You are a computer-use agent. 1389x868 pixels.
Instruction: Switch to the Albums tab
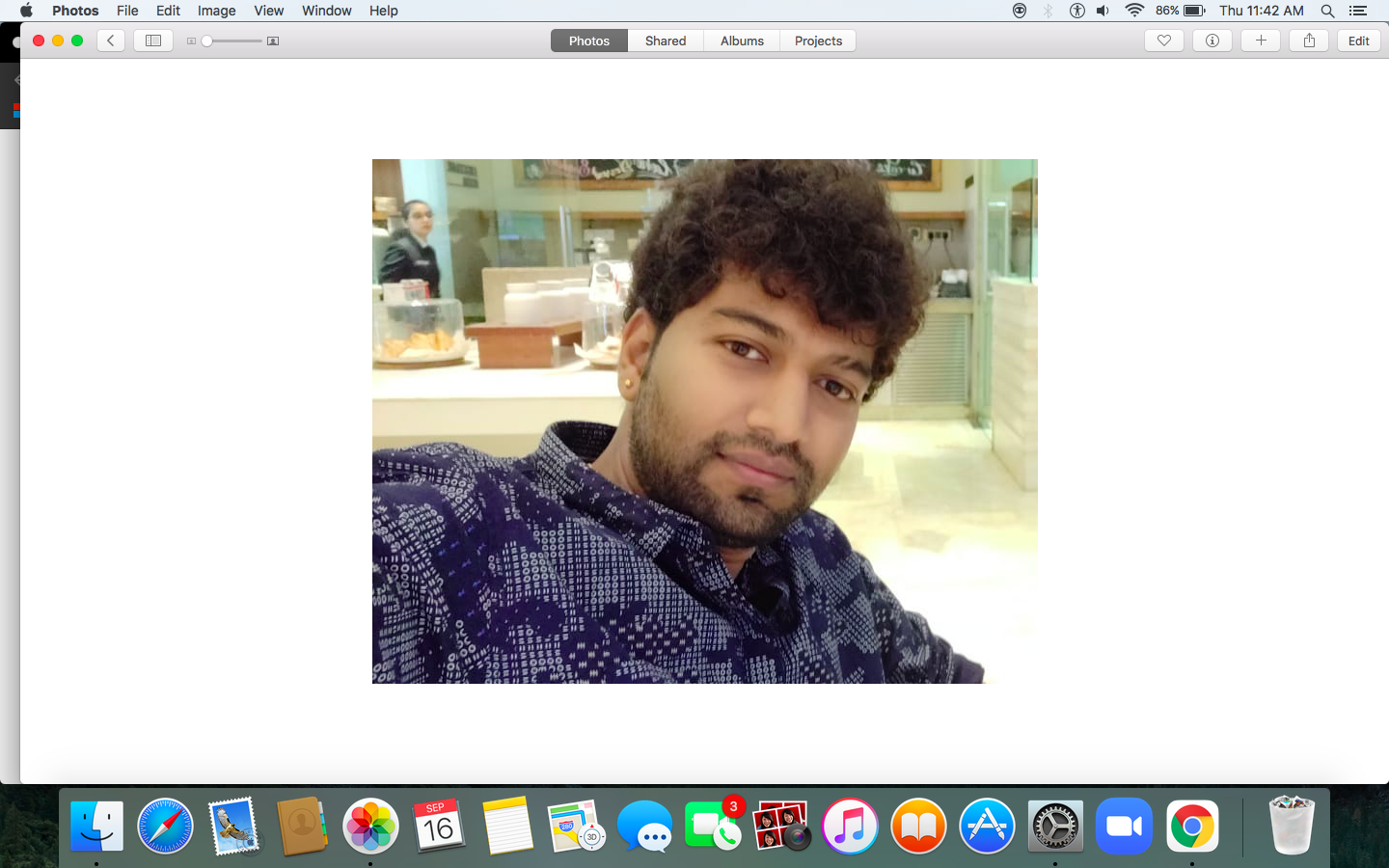(x=742, y=41)
